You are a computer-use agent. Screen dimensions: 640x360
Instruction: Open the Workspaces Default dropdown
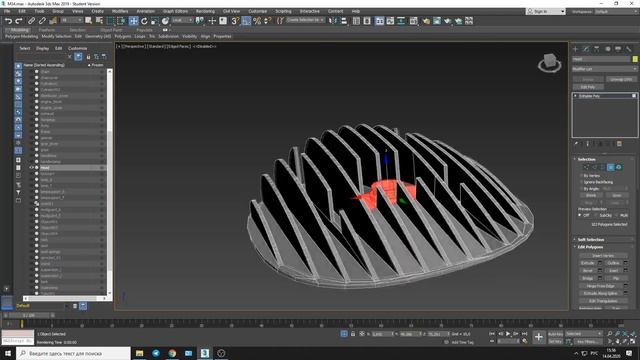[616, 11]
